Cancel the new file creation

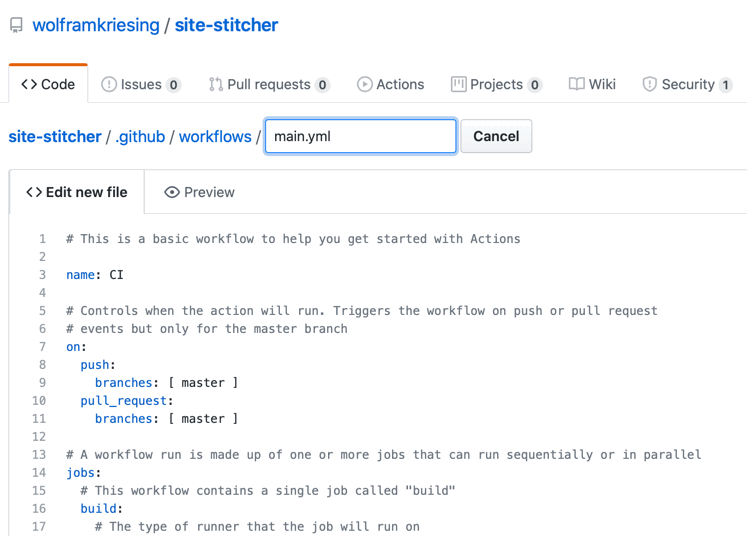click(496, 136)
